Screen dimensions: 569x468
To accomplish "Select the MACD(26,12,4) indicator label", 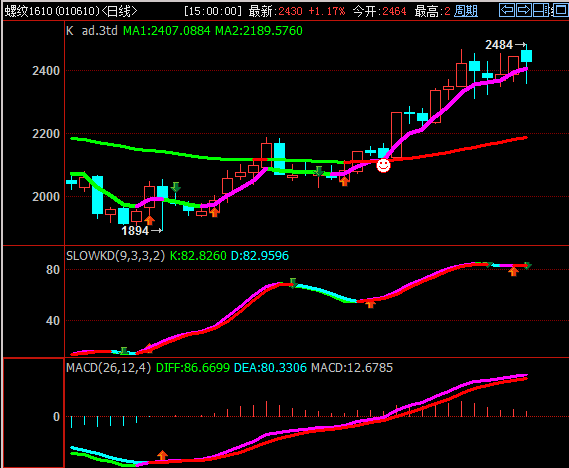I will click(109, 368).
